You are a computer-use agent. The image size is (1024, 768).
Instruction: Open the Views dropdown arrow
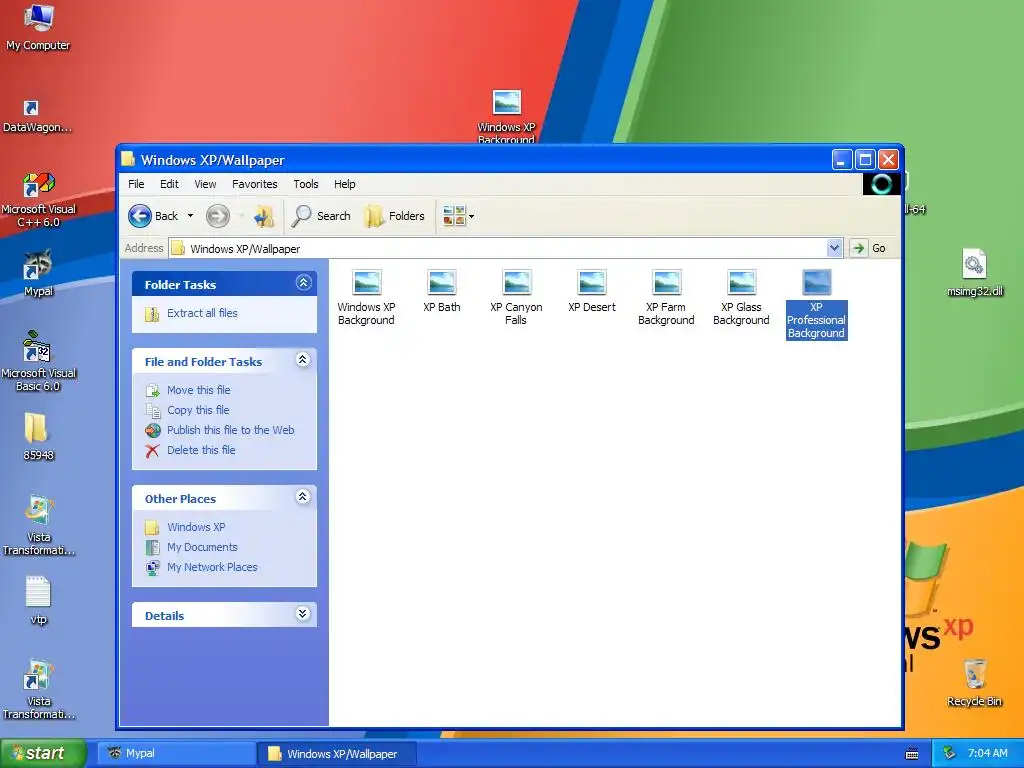click(x=472, y=216)
